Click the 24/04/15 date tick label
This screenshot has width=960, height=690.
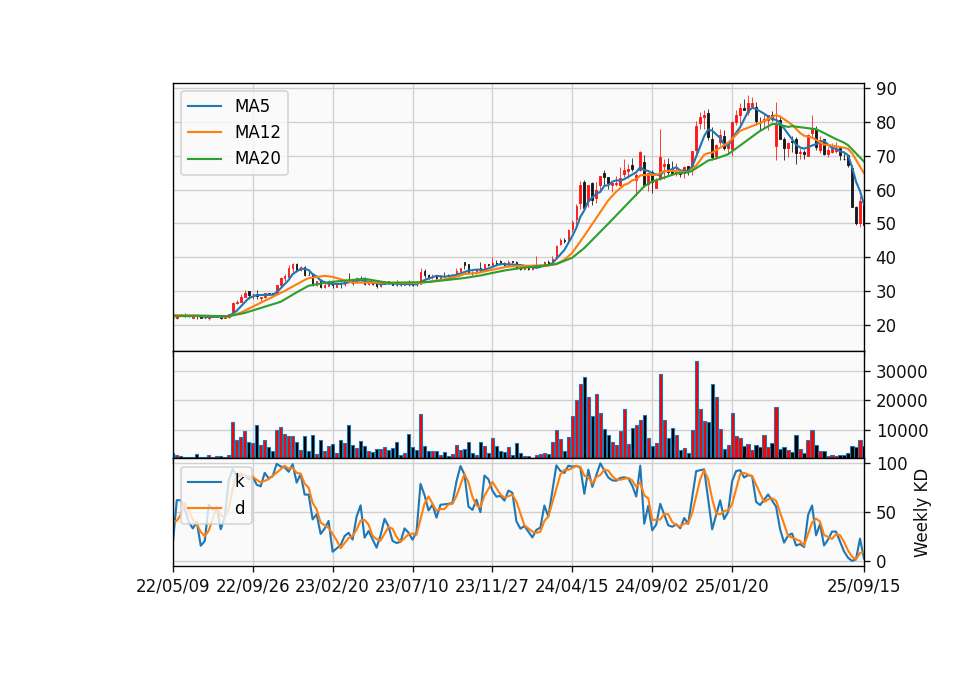[x=572, y=586]
